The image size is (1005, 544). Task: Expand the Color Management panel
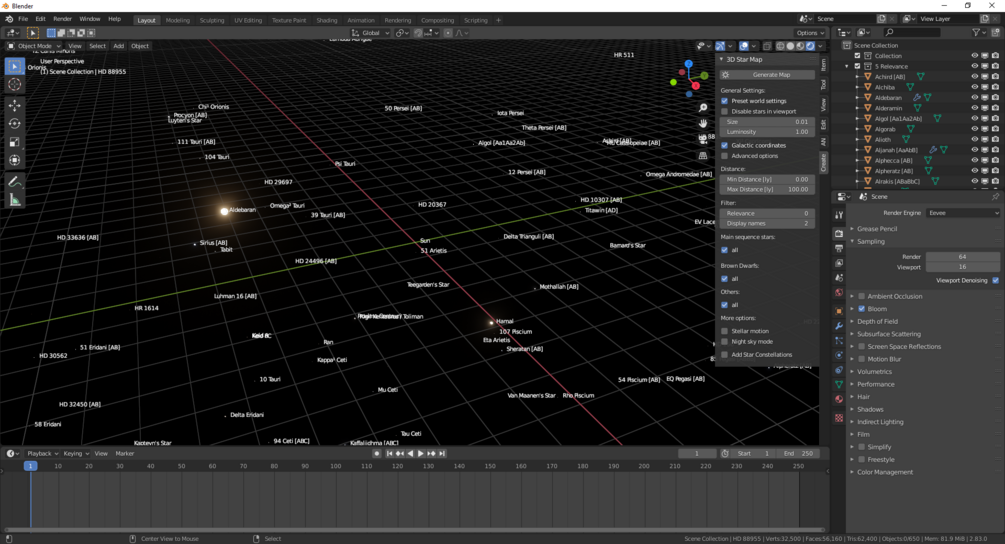point(885,472)
